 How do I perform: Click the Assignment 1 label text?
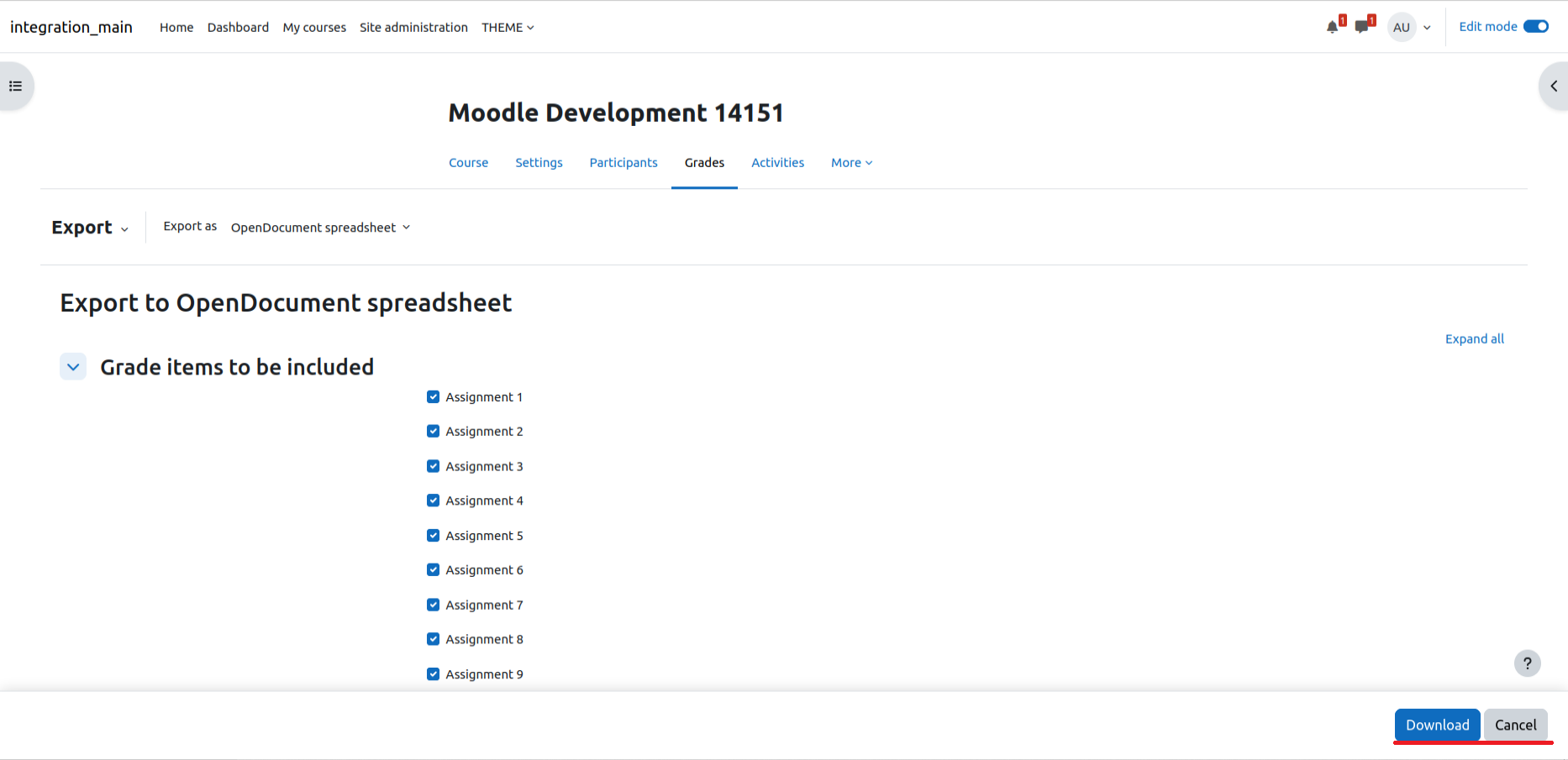(x=484, y=397)
